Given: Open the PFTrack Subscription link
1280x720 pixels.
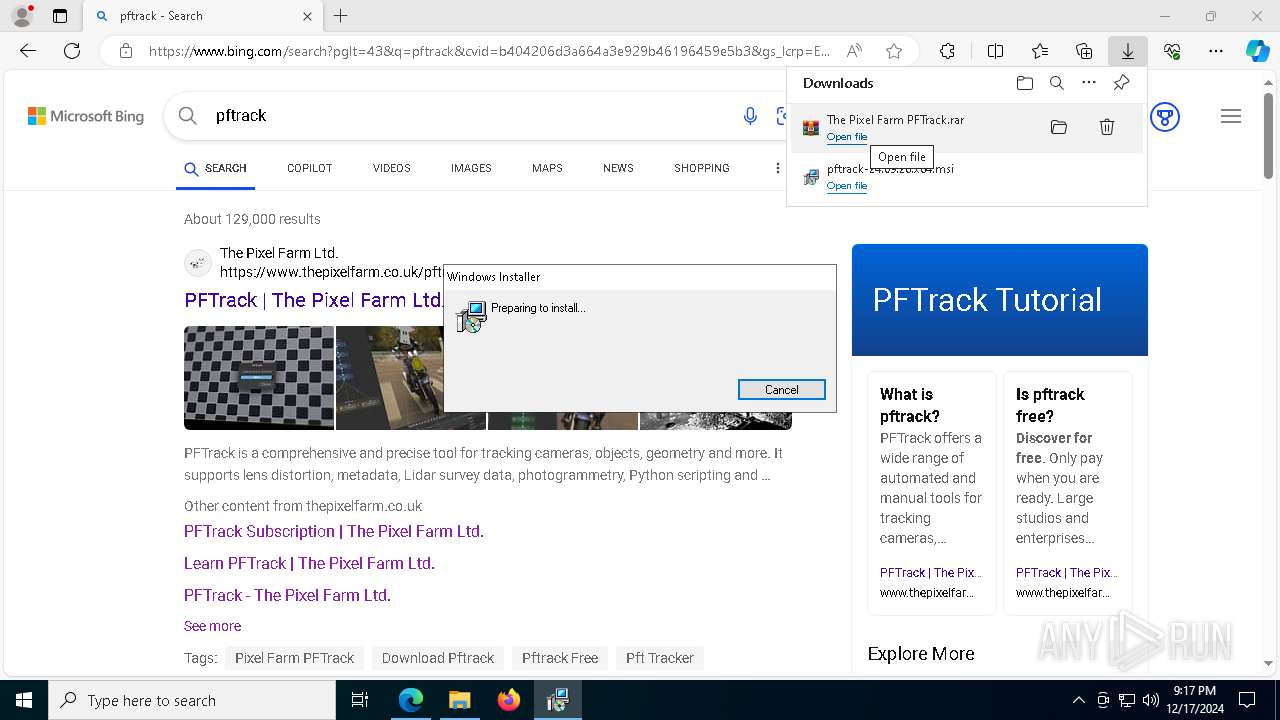Looking at the screenshot, I should (334, 531).
